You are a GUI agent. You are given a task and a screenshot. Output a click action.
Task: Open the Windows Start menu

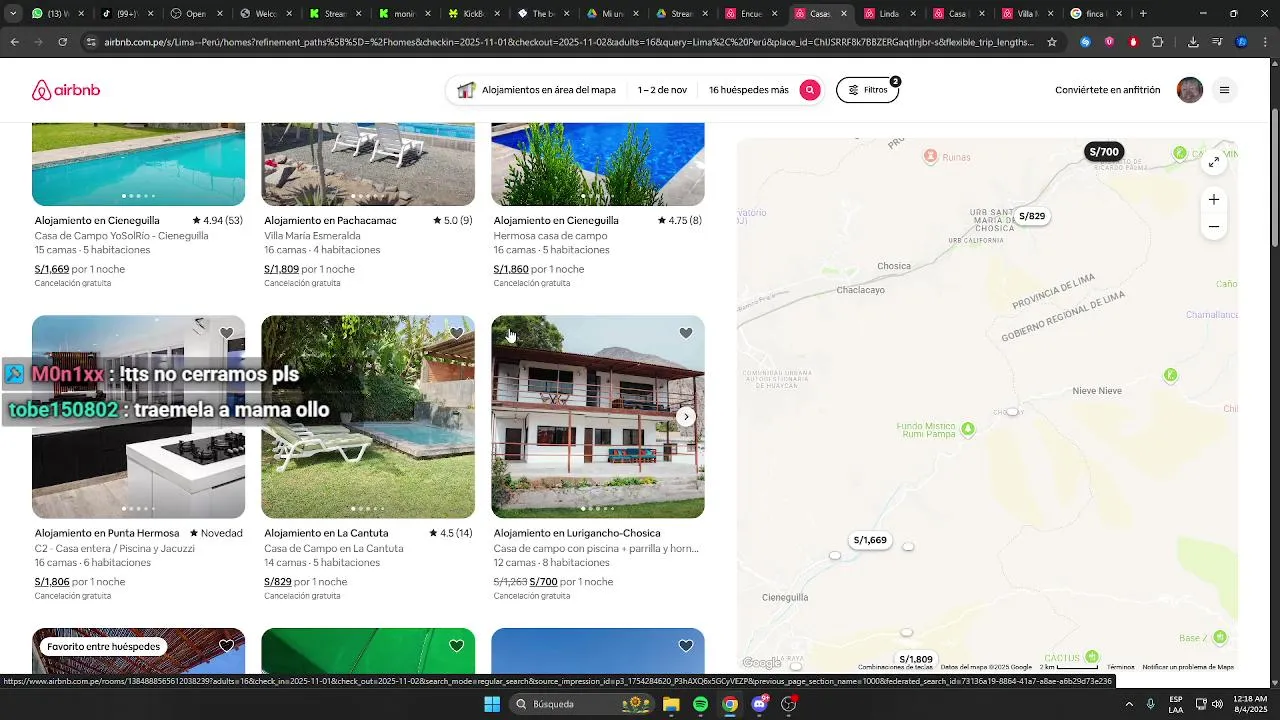(491, 704)
